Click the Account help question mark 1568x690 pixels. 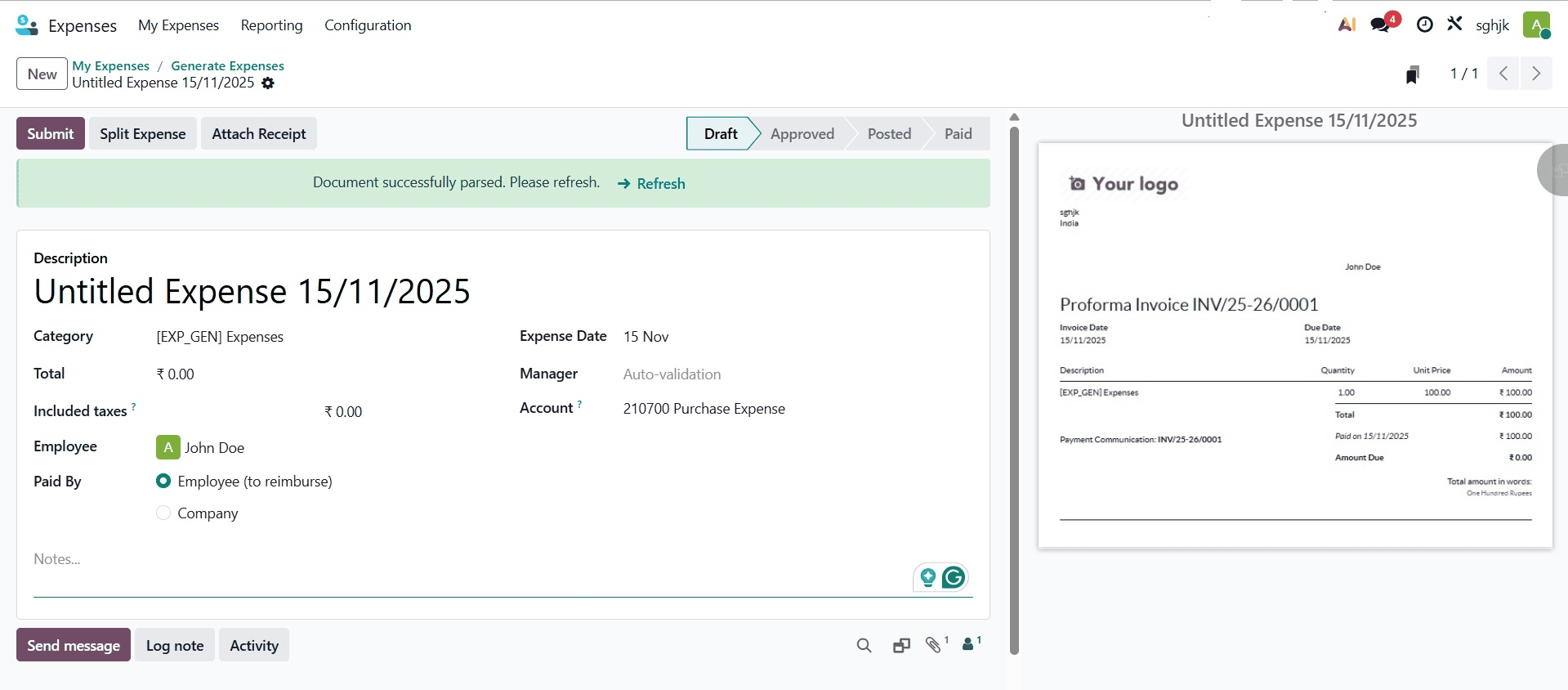click(579, 404)
